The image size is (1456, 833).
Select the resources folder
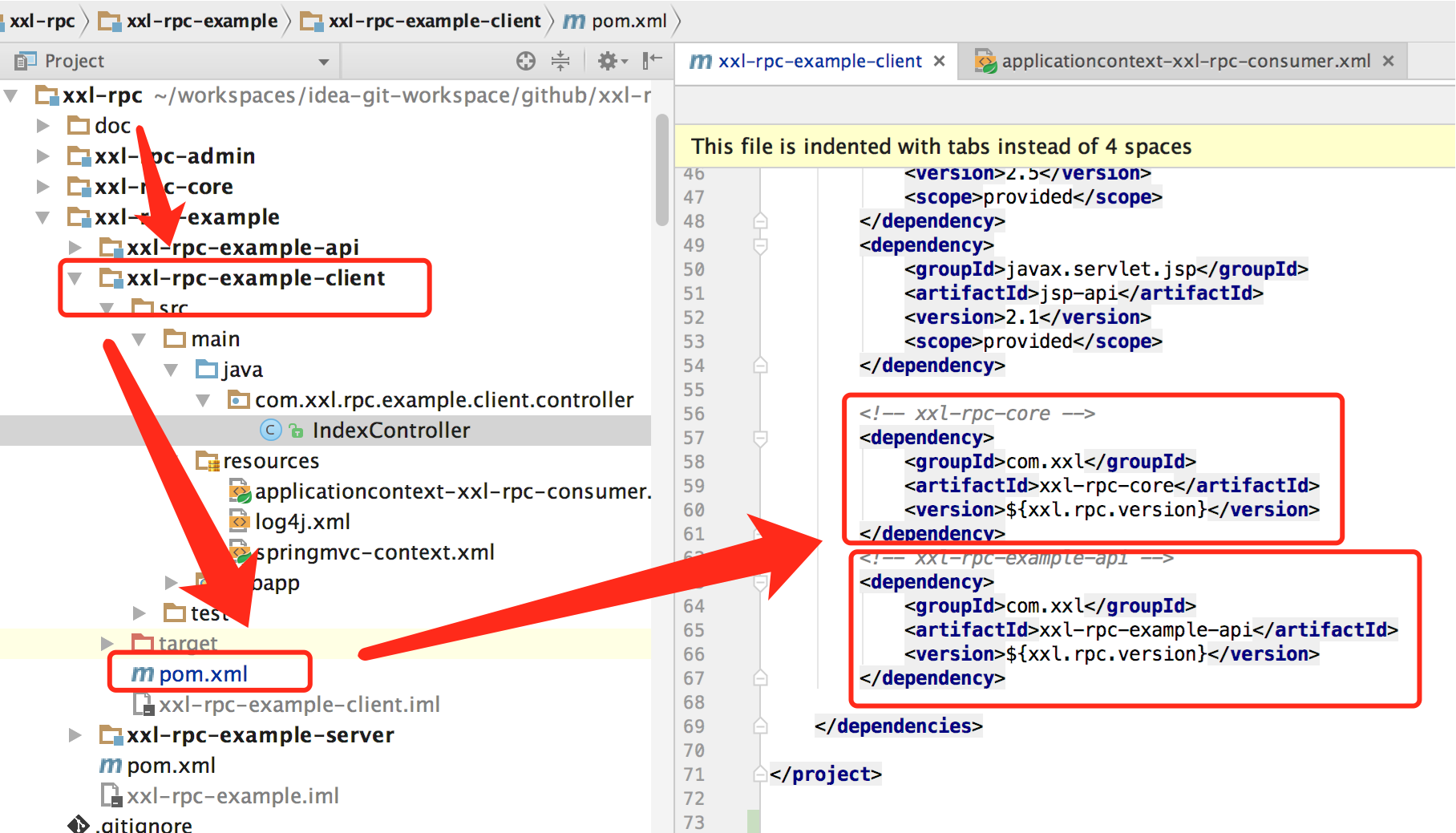click(271, 461)
